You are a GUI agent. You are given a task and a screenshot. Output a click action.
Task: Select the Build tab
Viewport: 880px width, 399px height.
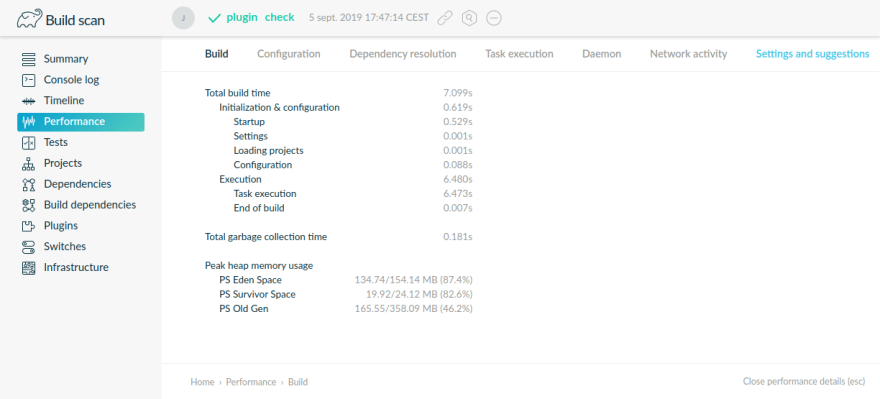tap(217, 54)
